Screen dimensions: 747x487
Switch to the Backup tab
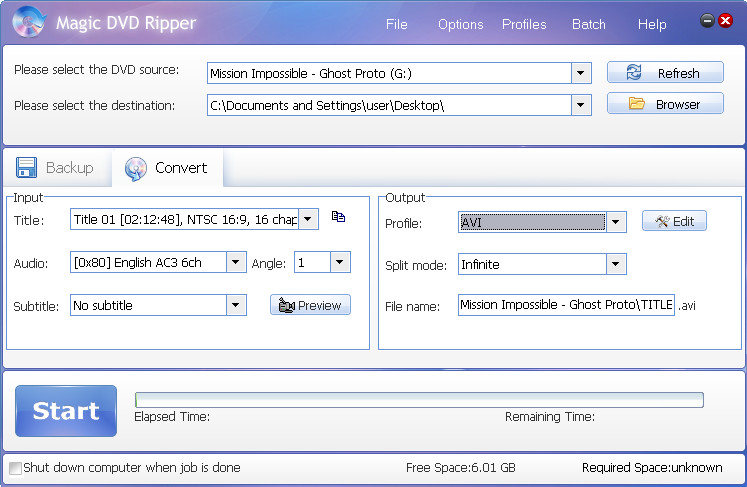pyautogui.click(x=56, y=168)
